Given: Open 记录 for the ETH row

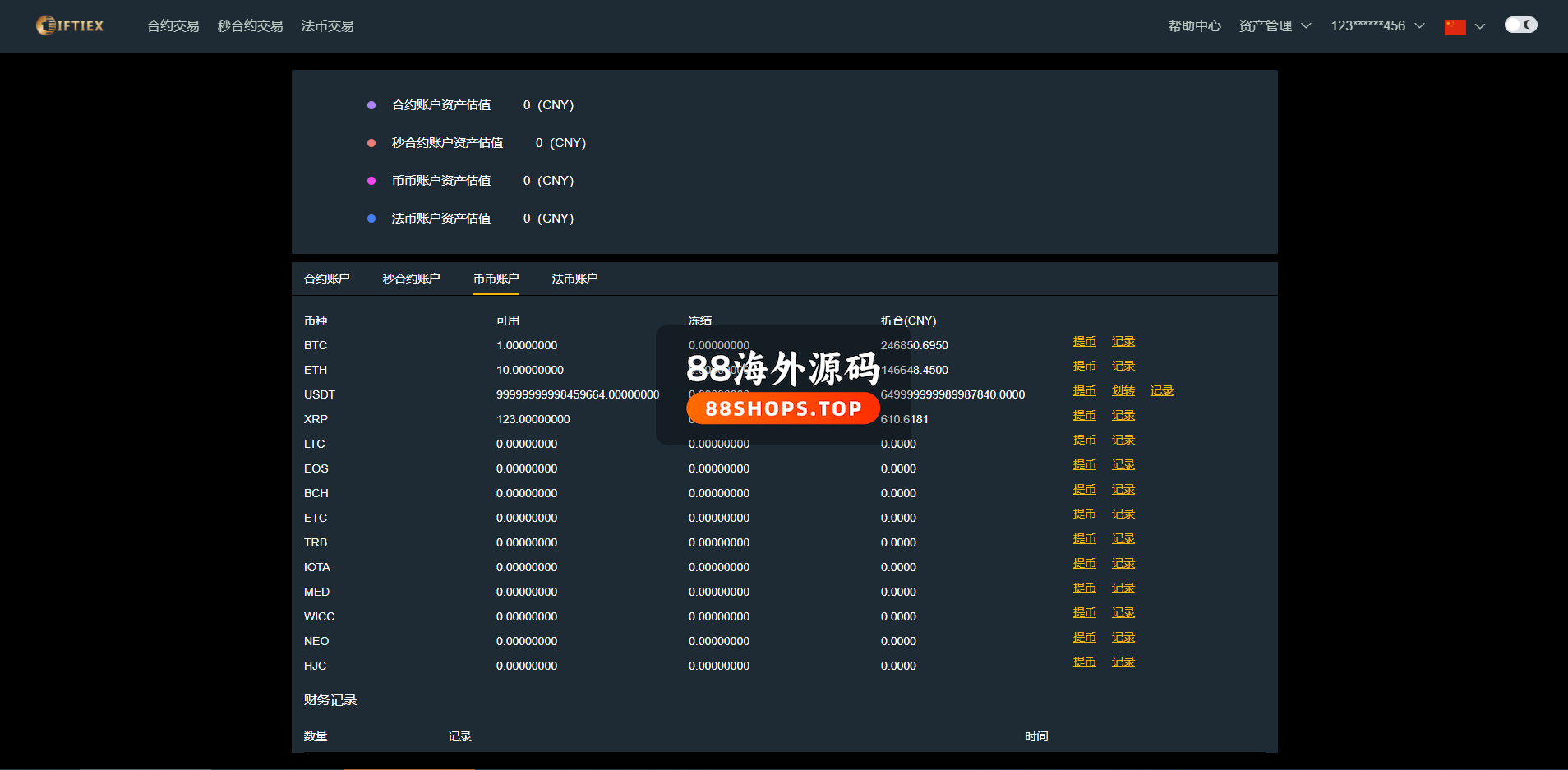Looking at the screenshot, I should pyautogui.click(x=1123, y=367).
